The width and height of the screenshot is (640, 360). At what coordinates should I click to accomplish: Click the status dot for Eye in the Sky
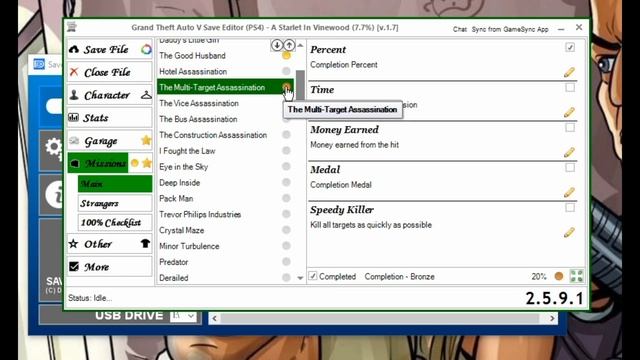(286, 167)
